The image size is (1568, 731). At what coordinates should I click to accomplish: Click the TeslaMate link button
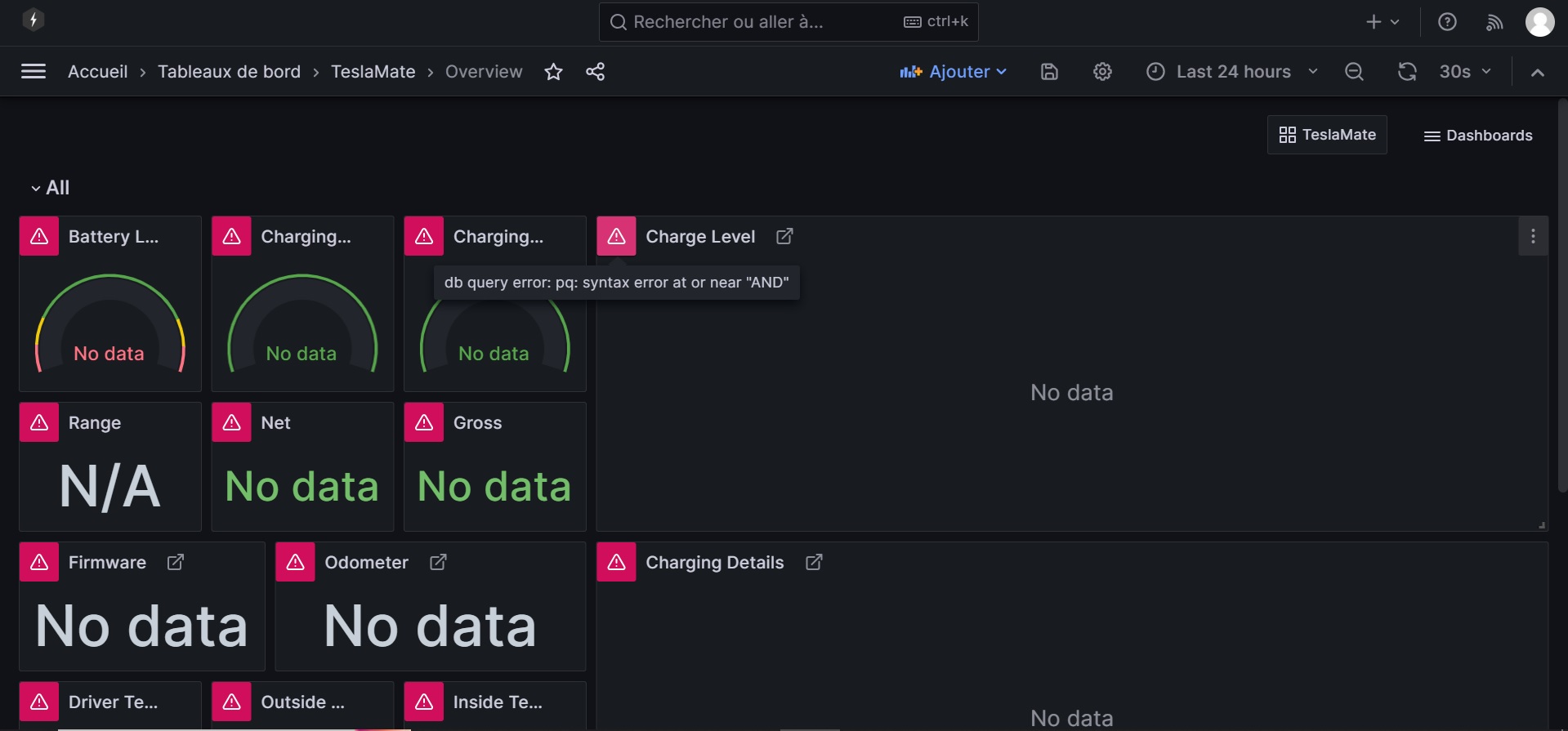click(x=1327, y=135)
